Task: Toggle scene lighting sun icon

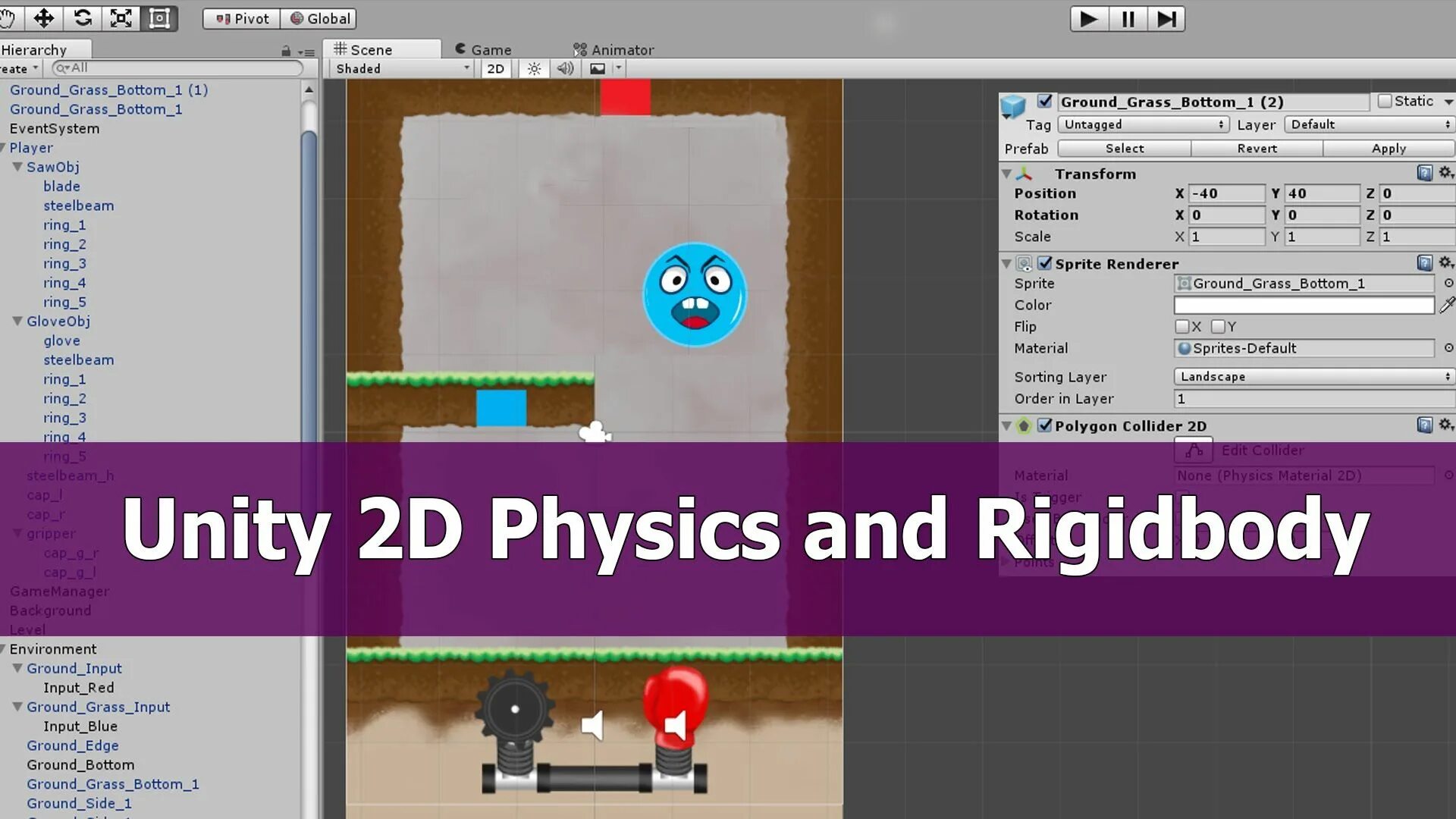Action: coord(534,69)
